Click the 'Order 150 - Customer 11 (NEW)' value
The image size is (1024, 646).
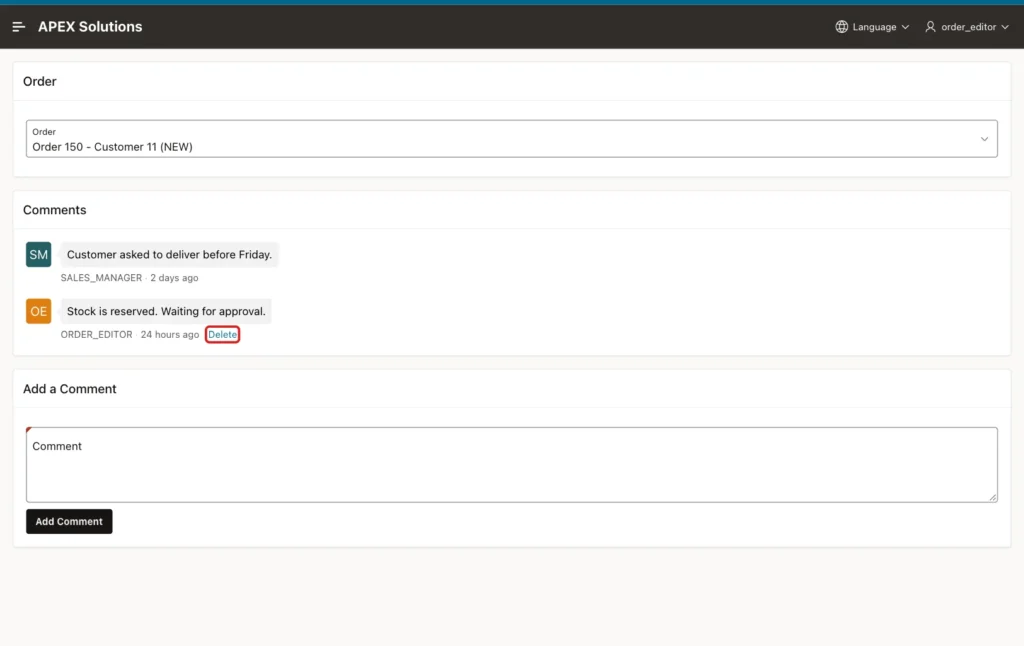coord(112,147)
